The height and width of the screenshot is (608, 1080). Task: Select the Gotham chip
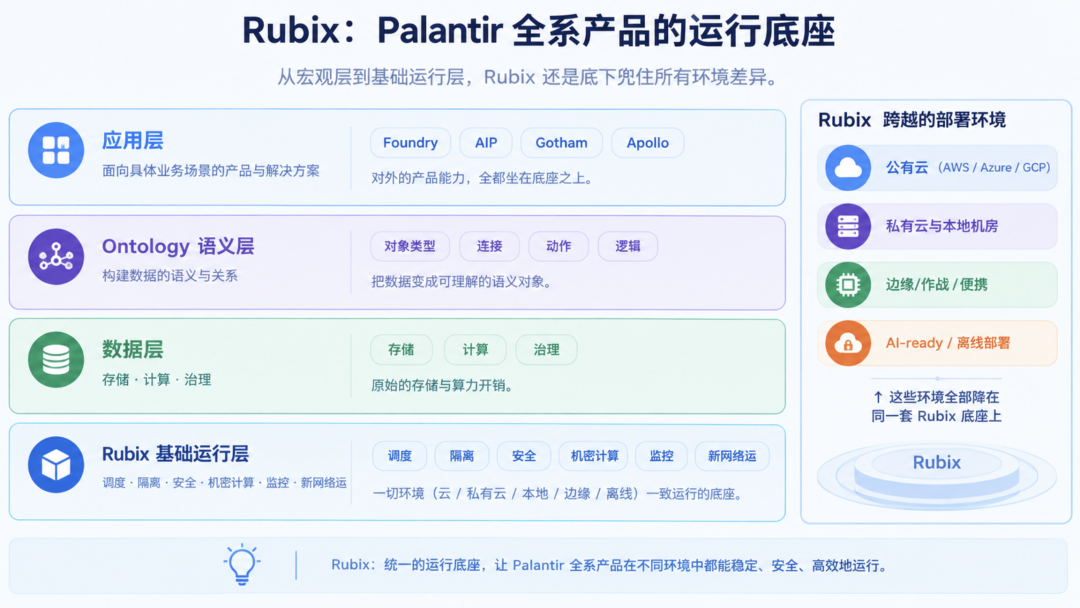click(561, 143)
